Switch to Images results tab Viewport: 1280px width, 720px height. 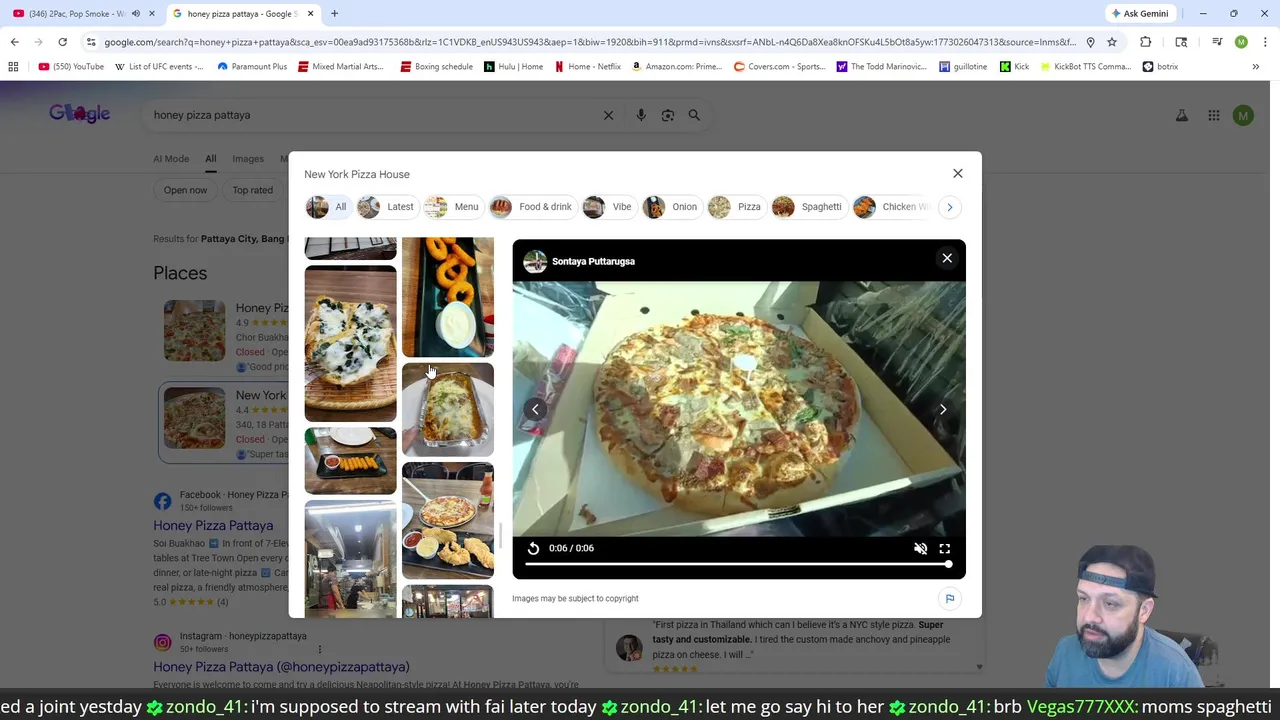[248, 159]
